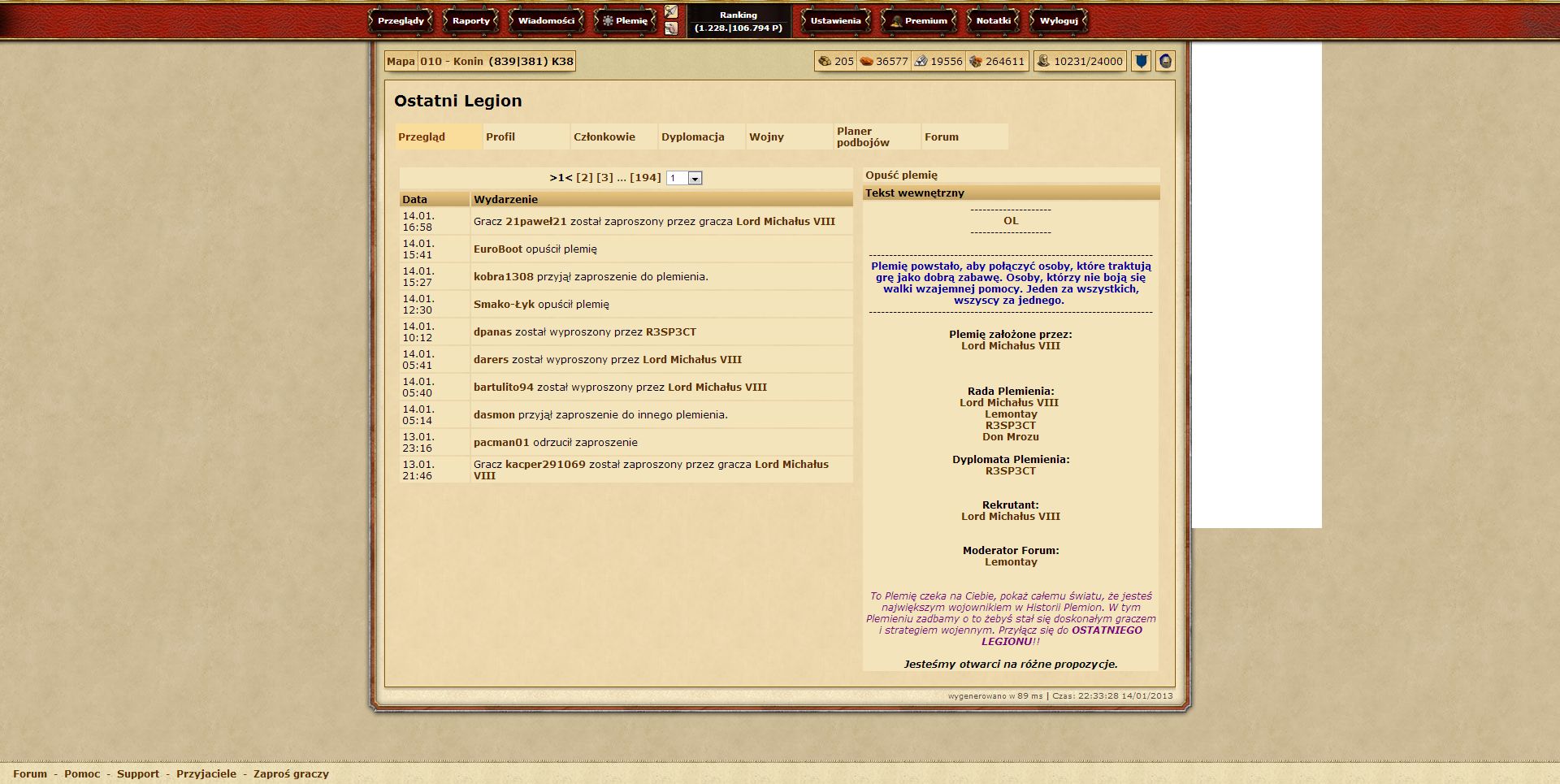Open the Wiadomości menu
The image size is (1560, 784).
pos(546,20)
